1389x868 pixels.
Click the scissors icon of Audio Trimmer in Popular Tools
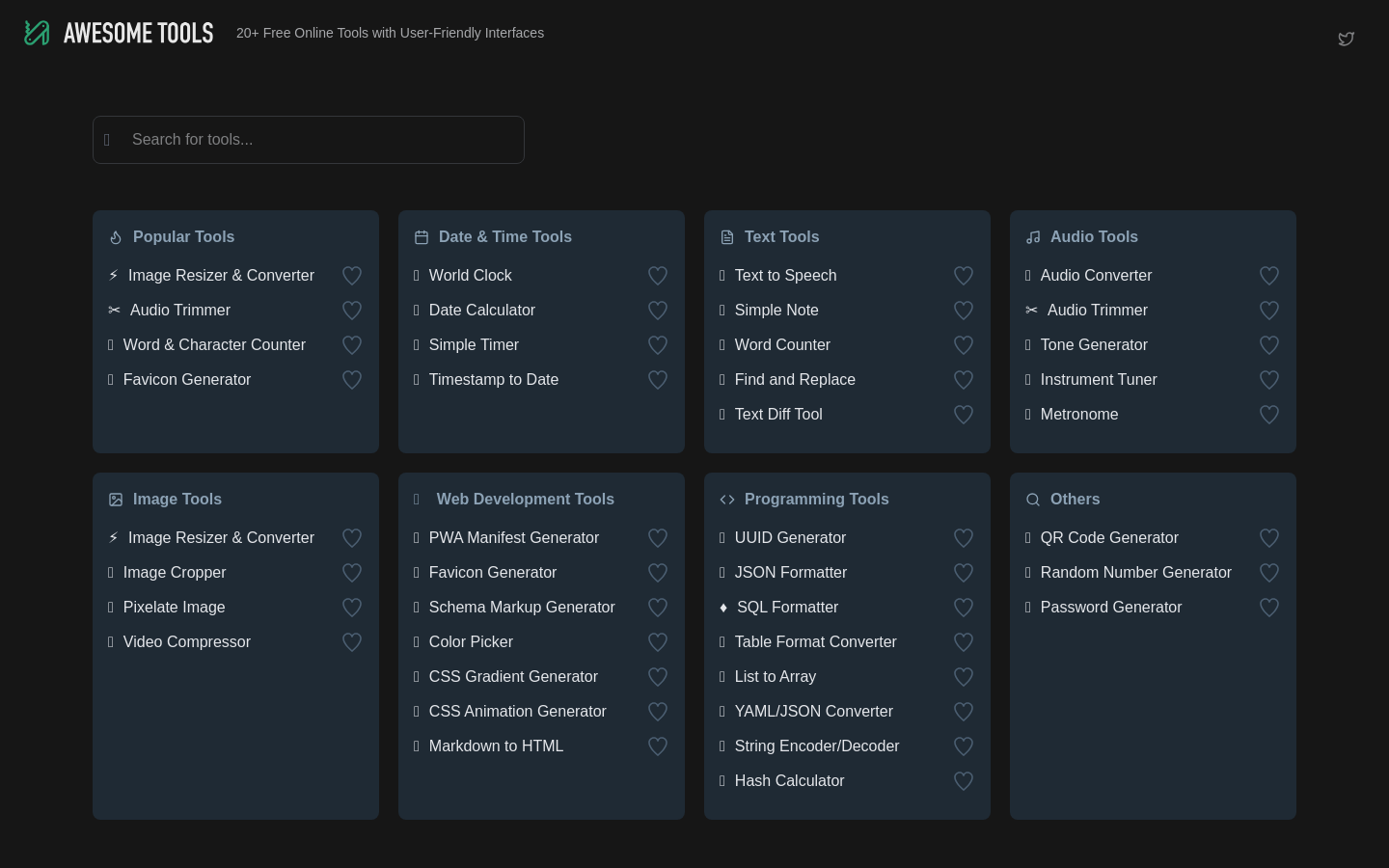(x=114, y=311)
